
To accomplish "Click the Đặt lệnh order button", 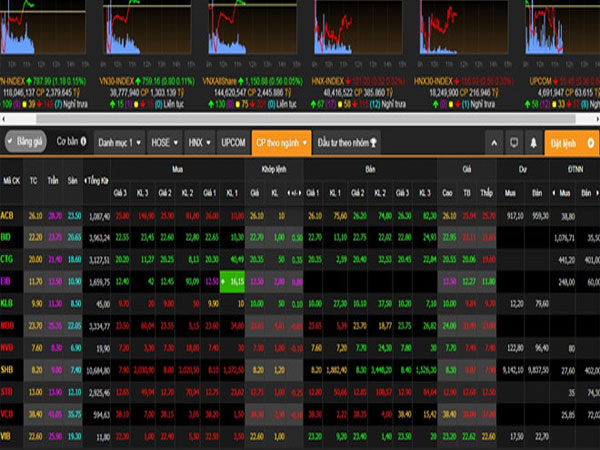I will (x=572, y=143).
